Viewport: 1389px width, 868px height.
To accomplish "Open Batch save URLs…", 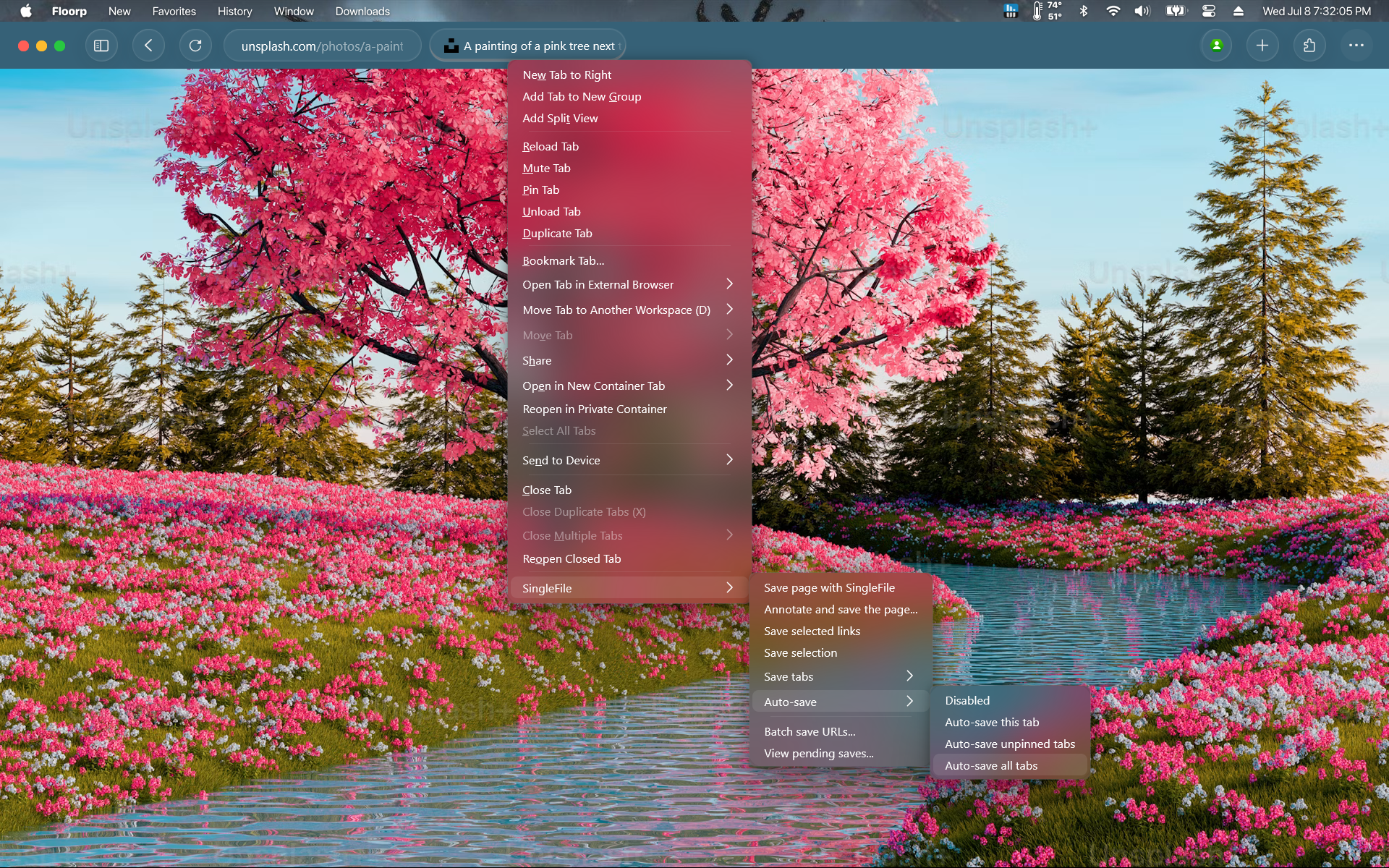I will [x=841, y=731].
